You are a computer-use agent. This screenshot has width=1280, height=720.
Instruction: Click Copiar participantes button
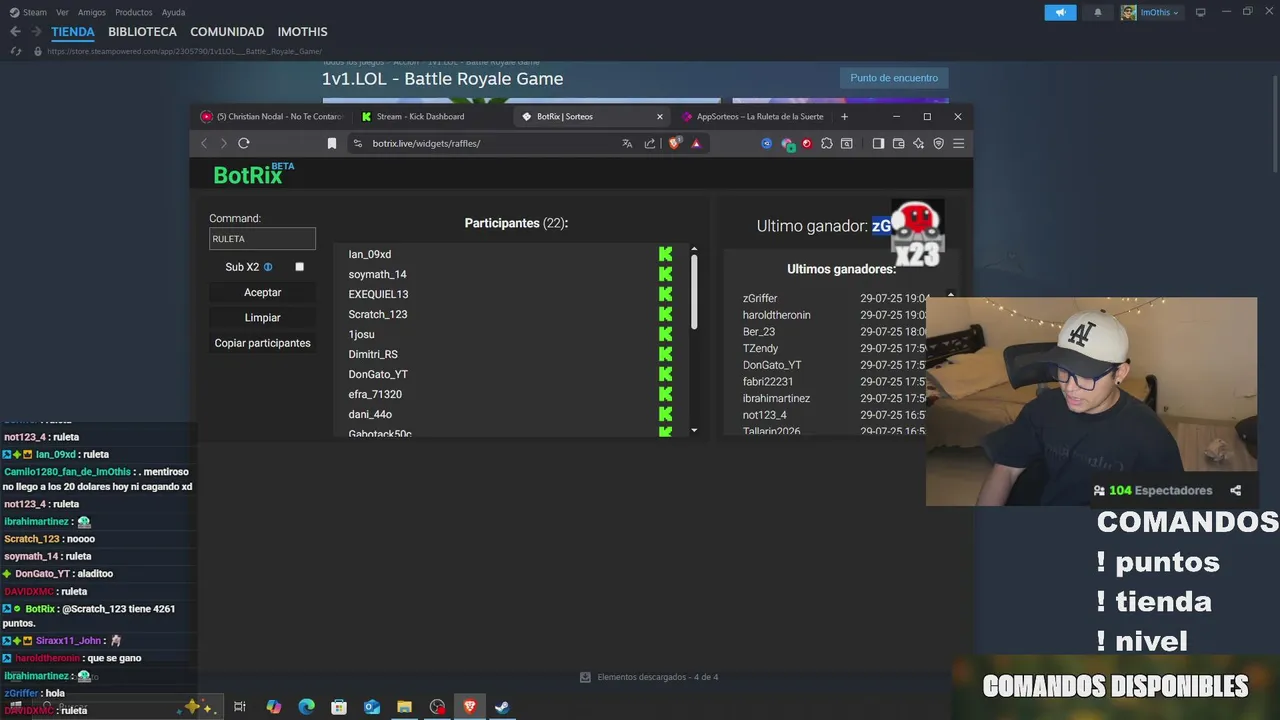coord(263,343)
